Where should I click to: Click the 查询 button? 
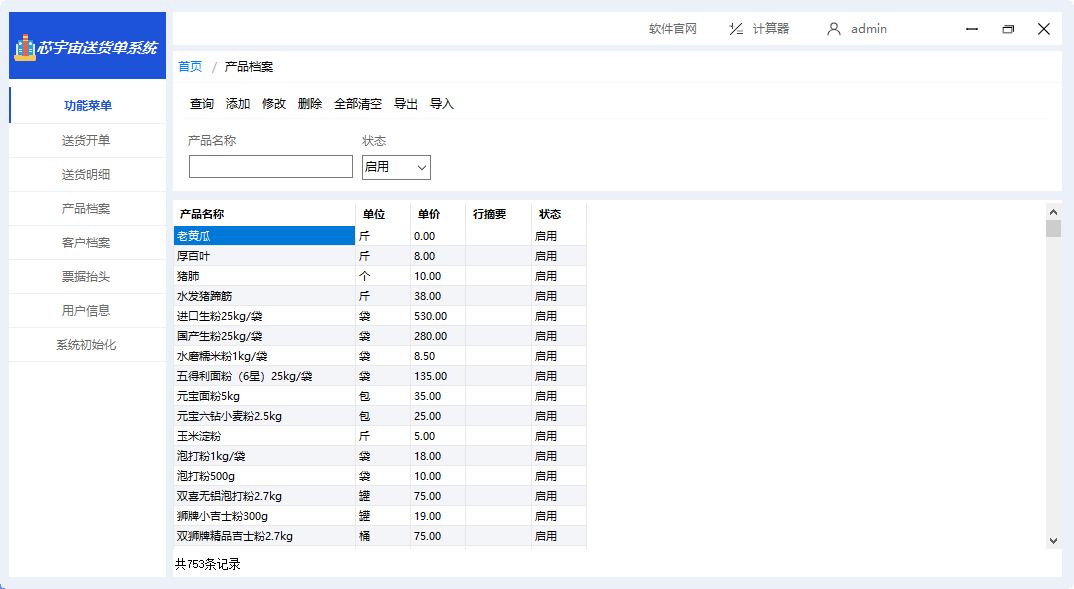point(202,103)
